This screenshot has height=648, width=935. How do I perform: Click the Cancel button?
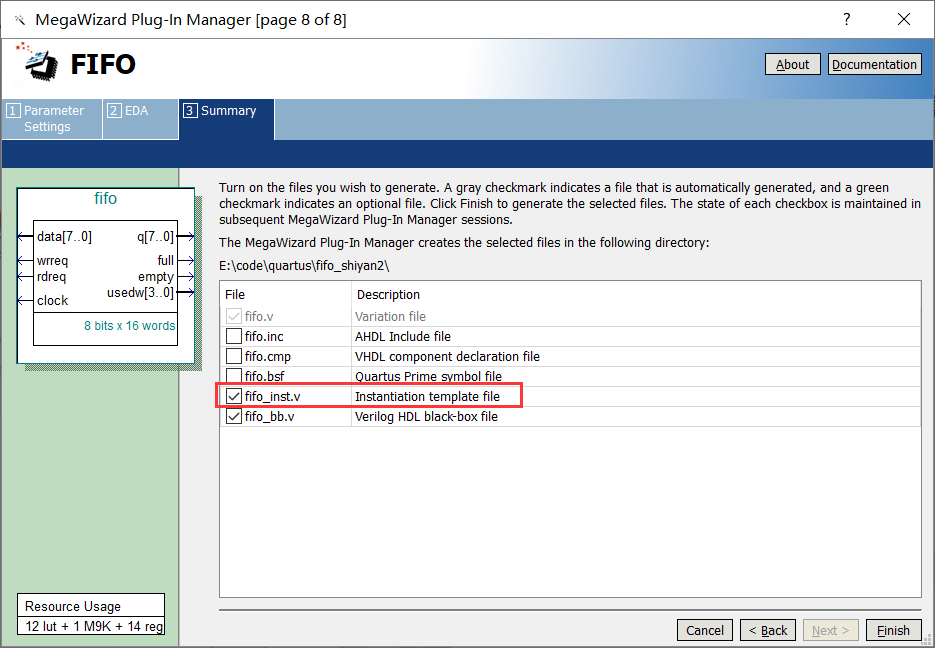tap(705, 630)
